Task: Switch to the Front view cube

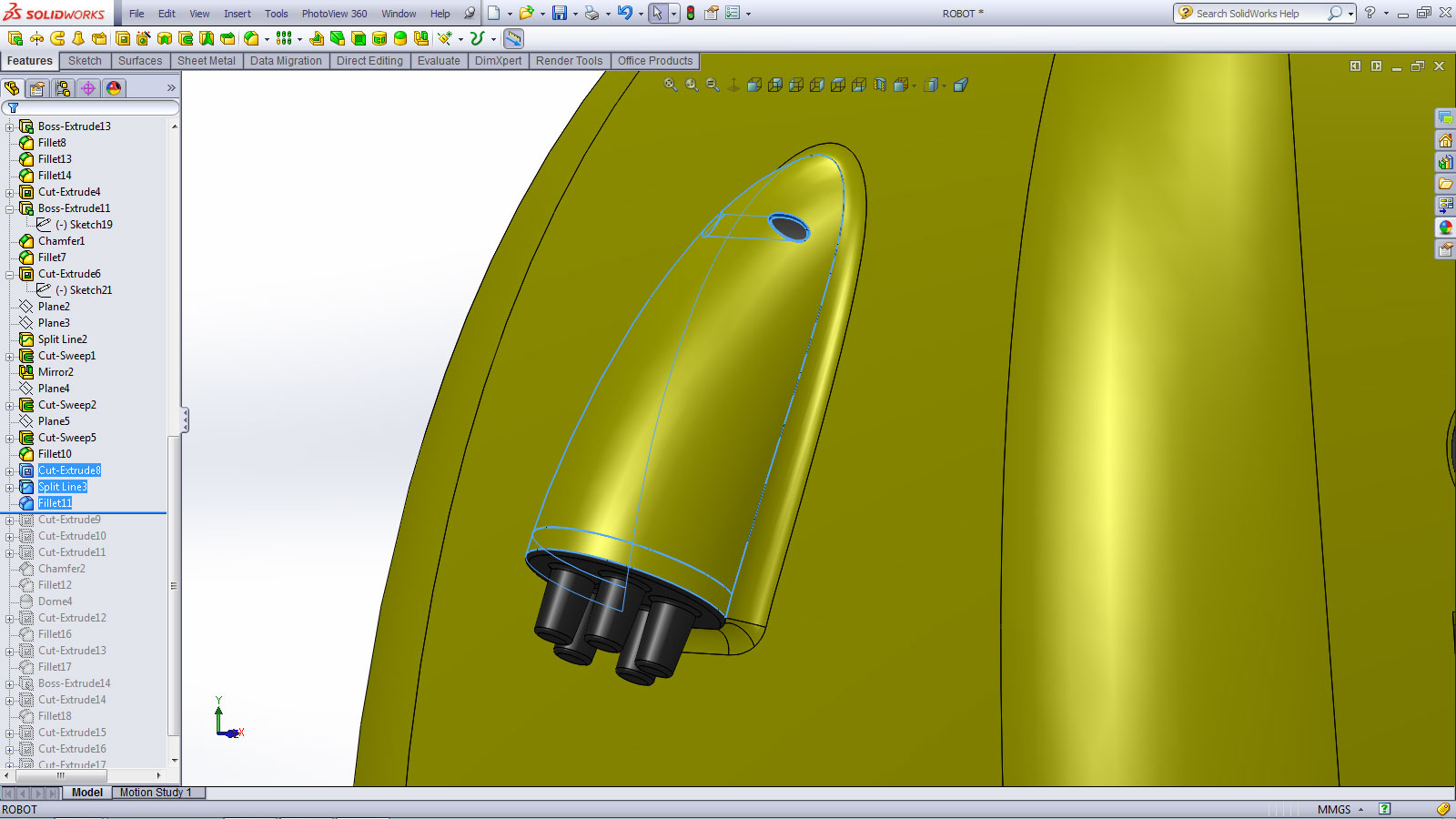Action: pos(754,85)
